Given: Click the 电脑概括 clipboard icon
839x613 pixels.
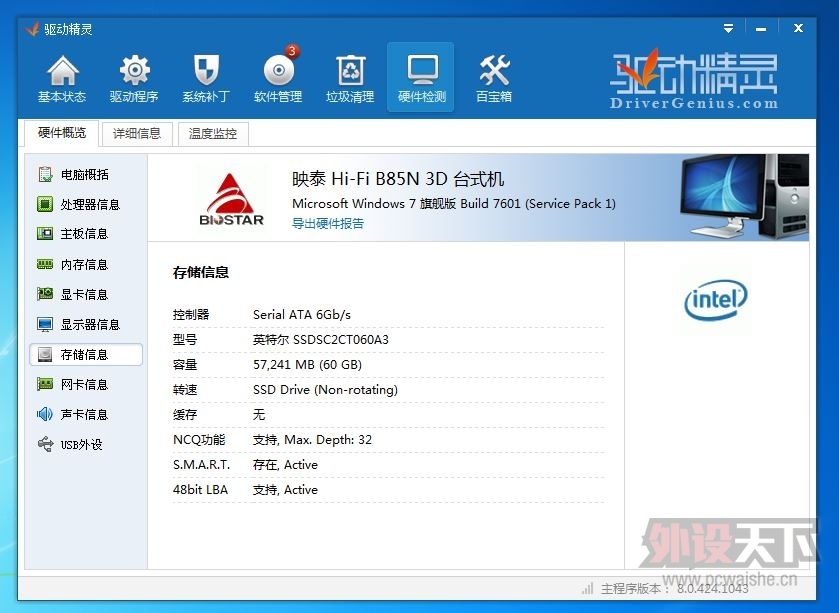Looking at the screenshot, I should click(x=45, y=174).
